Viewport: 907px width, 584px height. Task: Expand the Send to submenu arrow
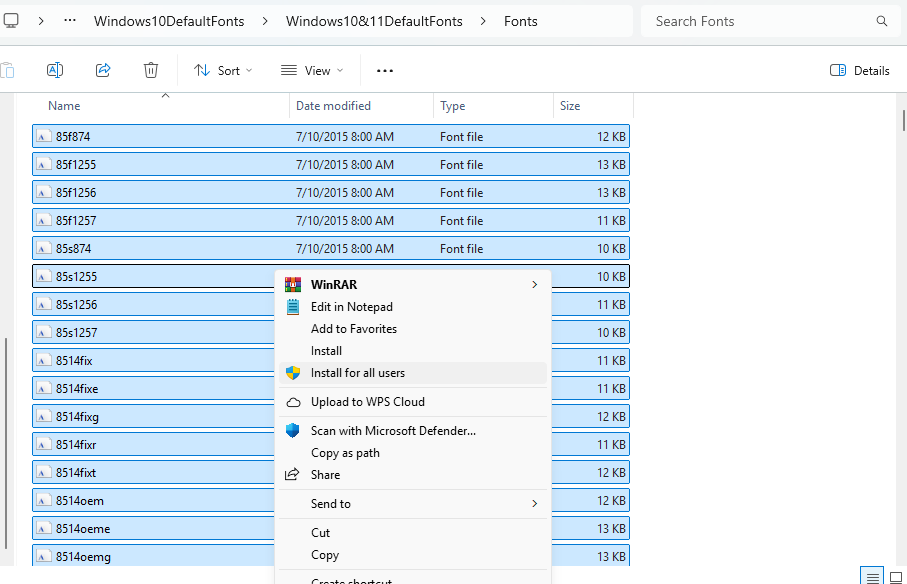coord(534,504)
